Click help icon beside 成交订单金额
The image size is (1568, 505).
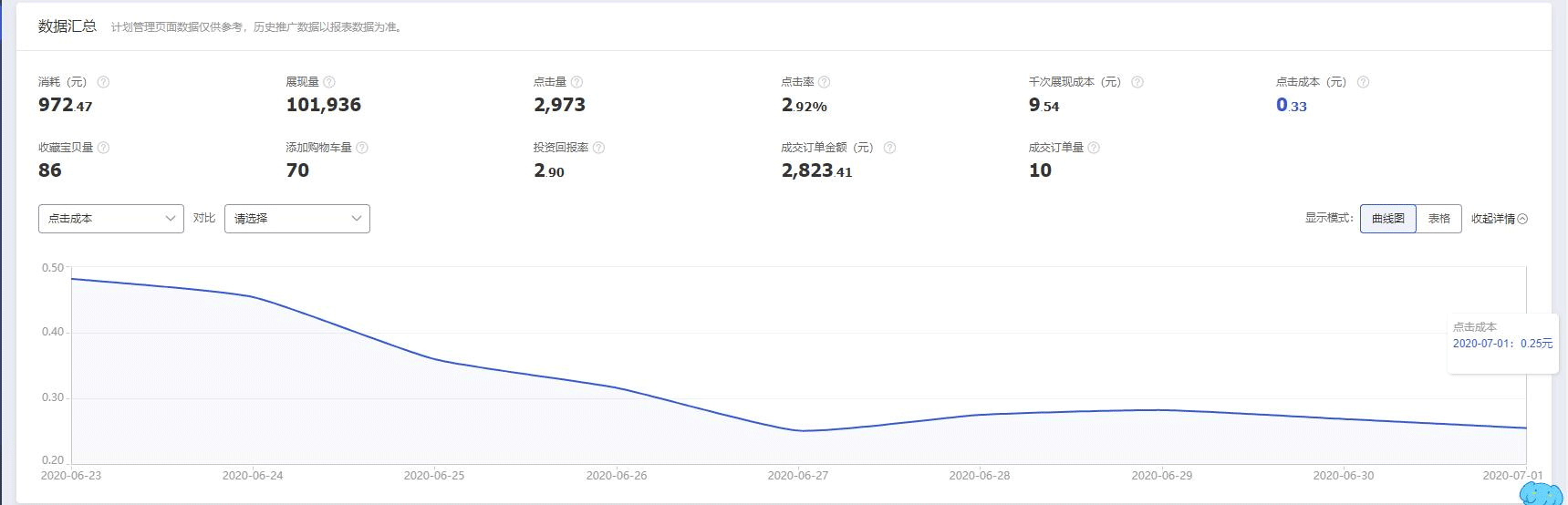889,148
